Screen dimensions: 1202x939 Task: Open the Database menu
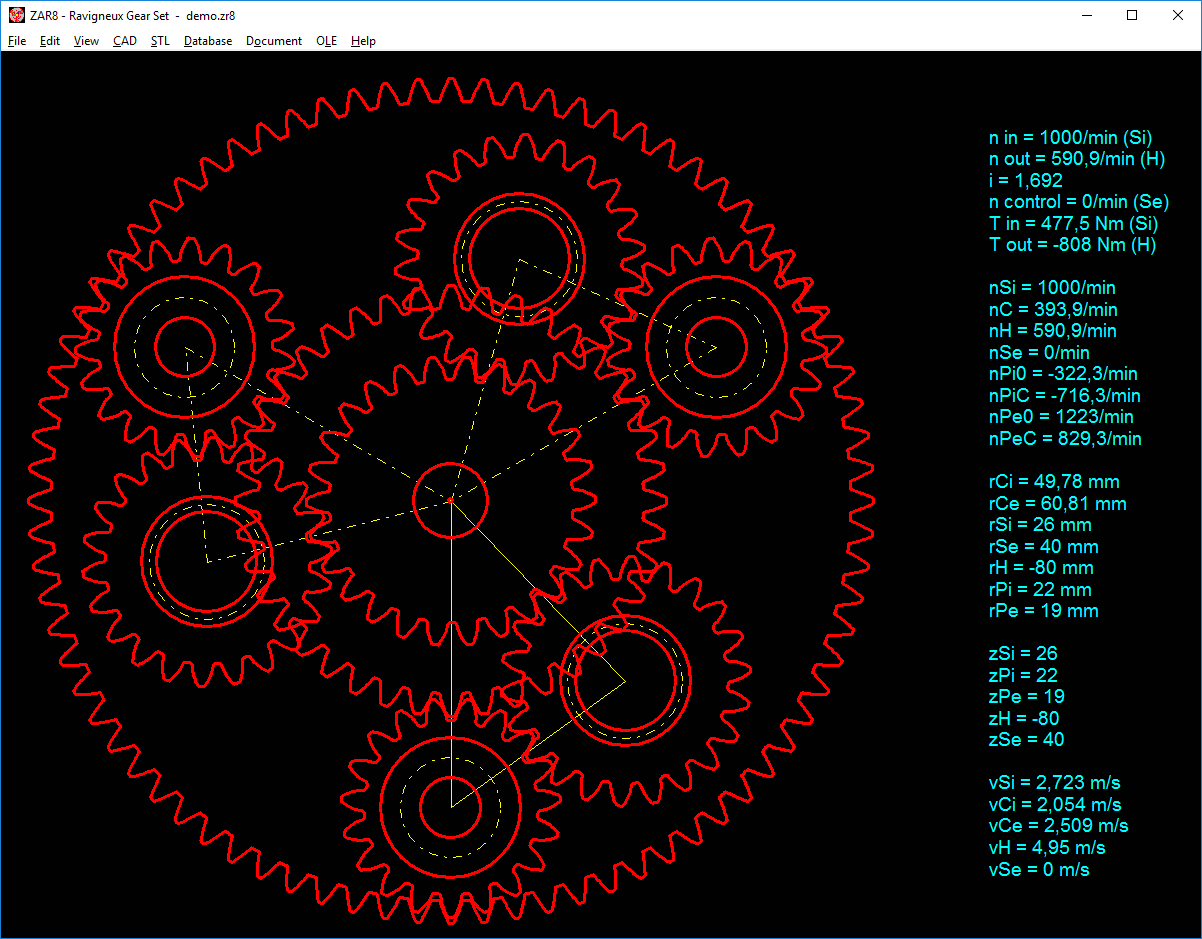[208, 41]
